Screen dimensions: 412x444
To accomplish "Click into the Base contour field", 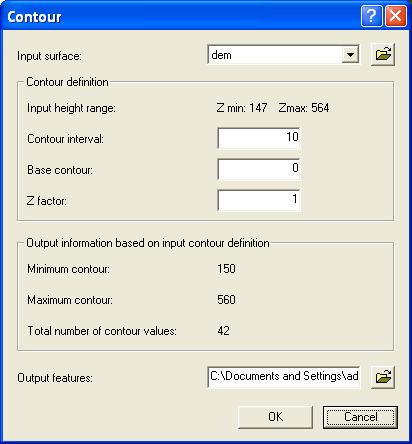I will tap(259, 169).
